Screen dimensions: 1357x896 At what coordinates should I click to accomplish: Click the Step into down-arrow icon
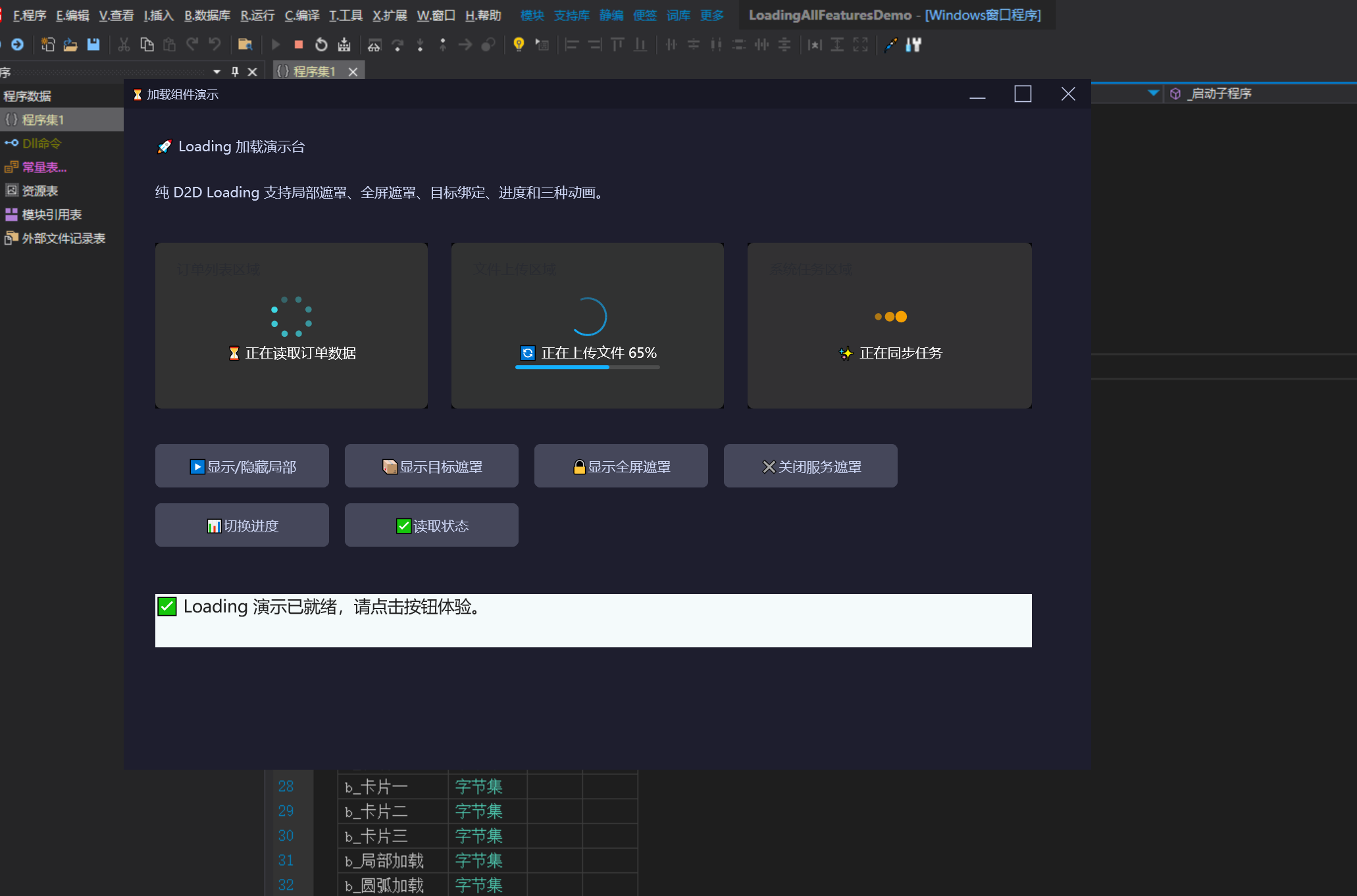coord(420,45)
